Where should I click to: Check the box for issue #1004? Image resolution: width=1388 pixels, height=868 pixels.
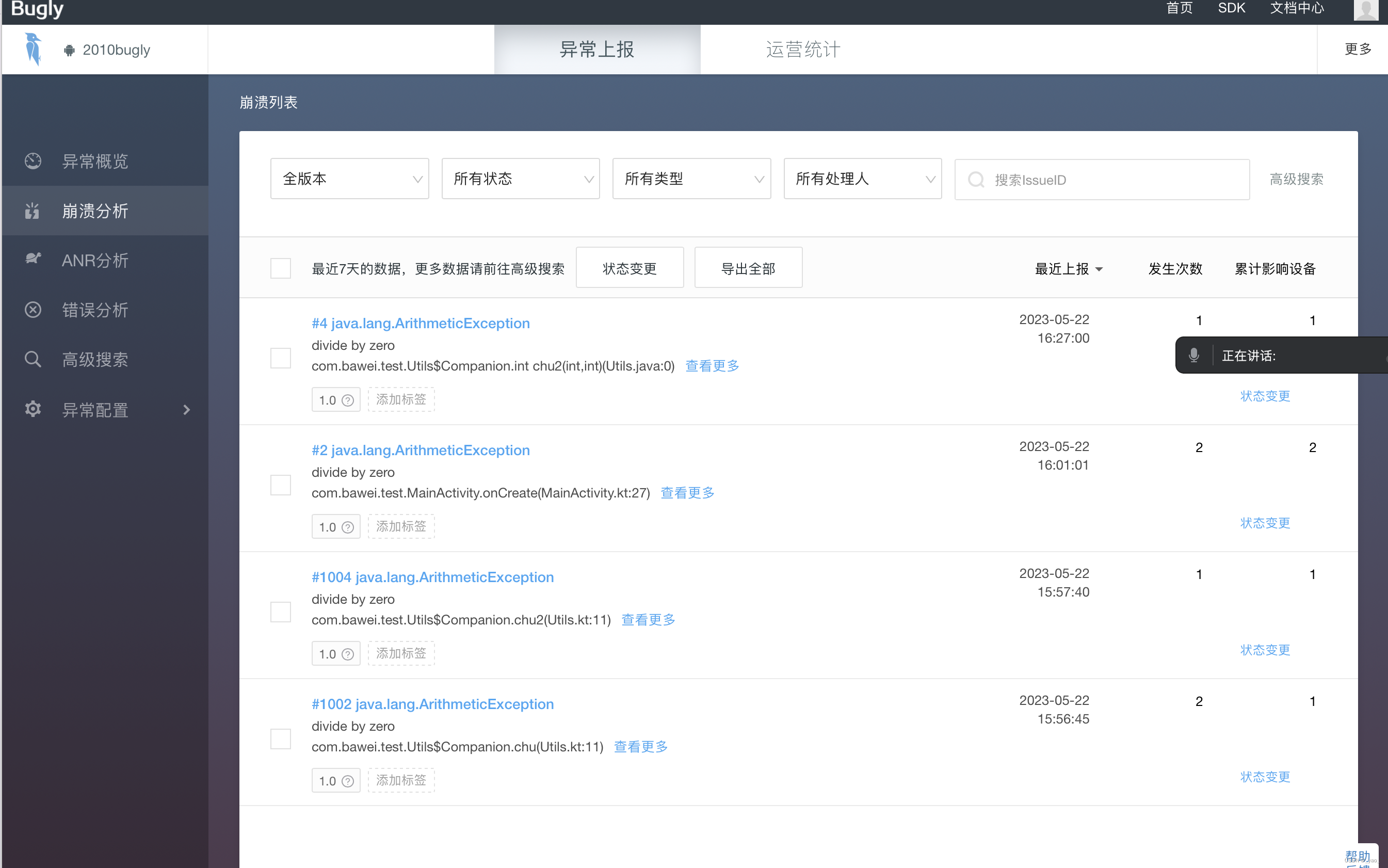281,612
